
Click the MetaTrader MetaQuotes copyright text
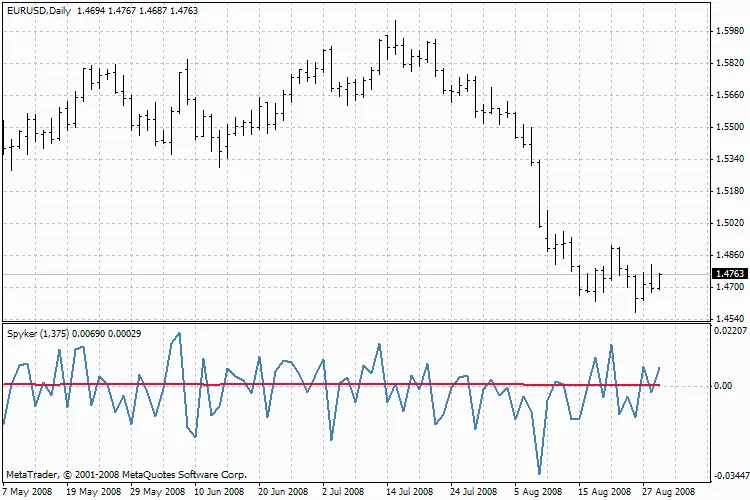[125, 475]
